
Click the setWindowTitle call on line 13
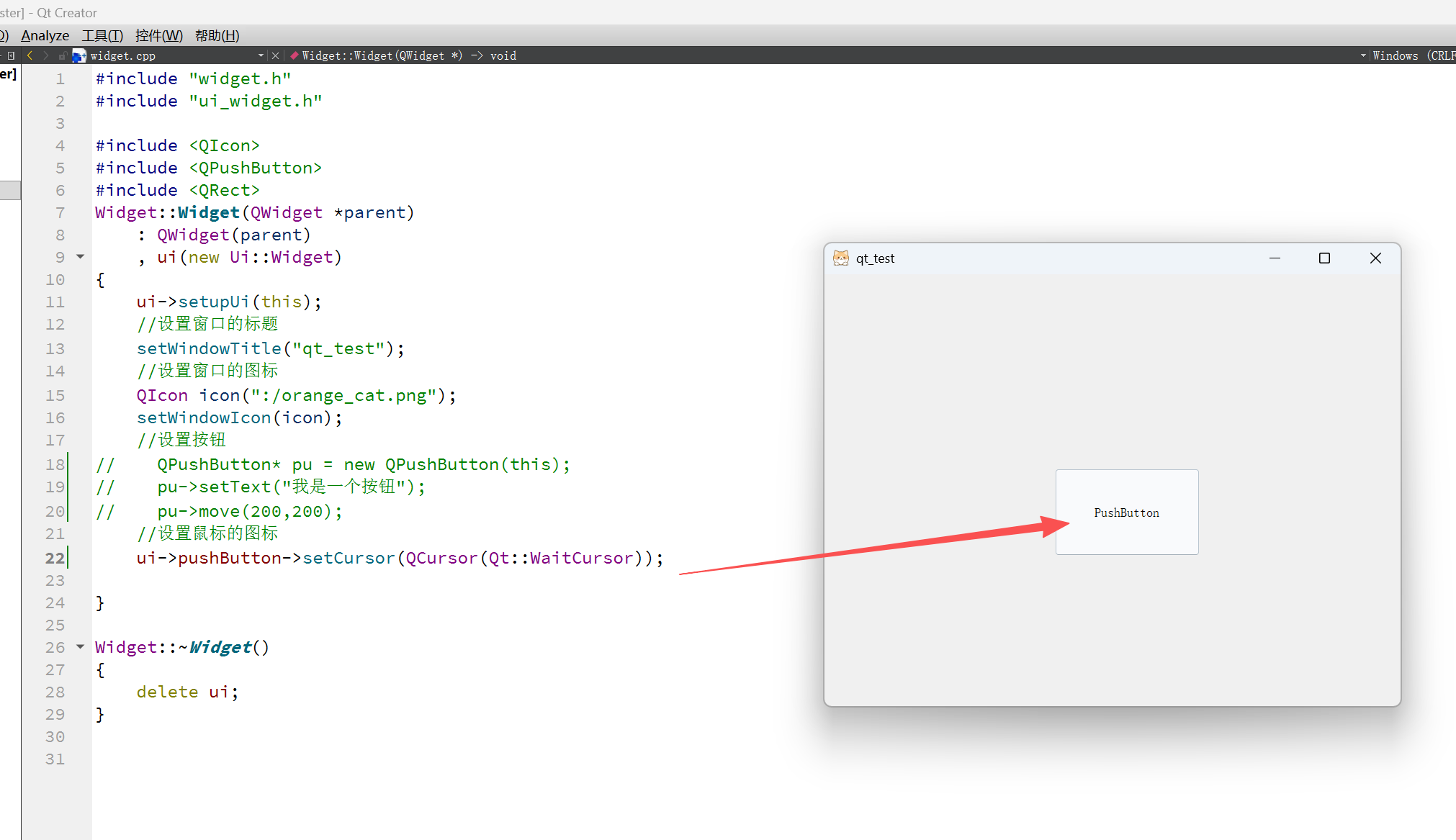click(x=271, y=348)
